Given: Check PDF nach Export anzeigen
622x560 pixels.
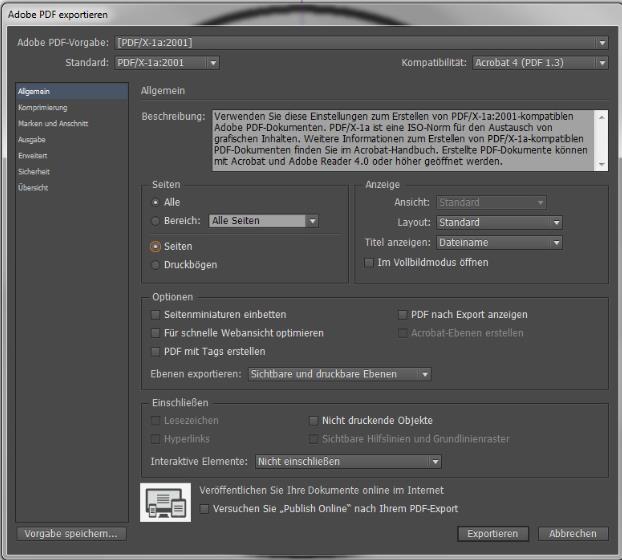Looking at the screenshot, I should [402, 315].
